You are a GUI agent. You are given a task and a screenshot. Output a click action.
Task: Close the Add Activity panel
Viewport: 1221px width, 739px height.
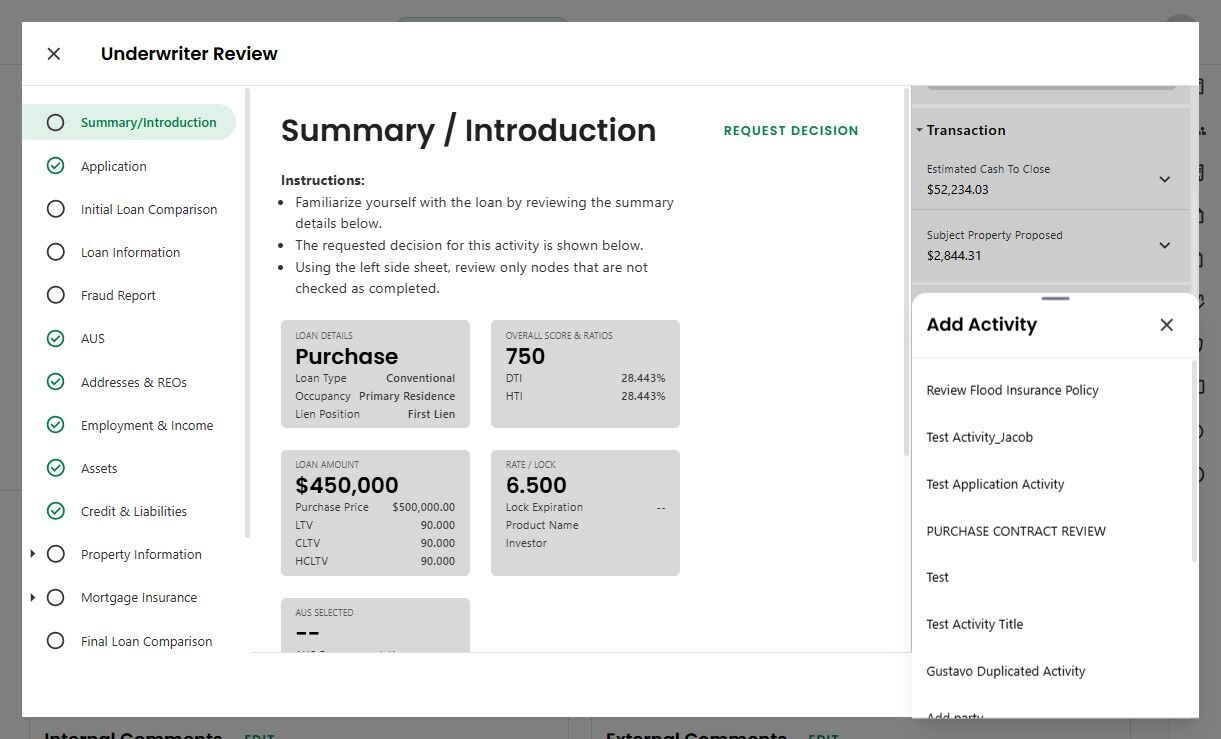point(1166,325)
